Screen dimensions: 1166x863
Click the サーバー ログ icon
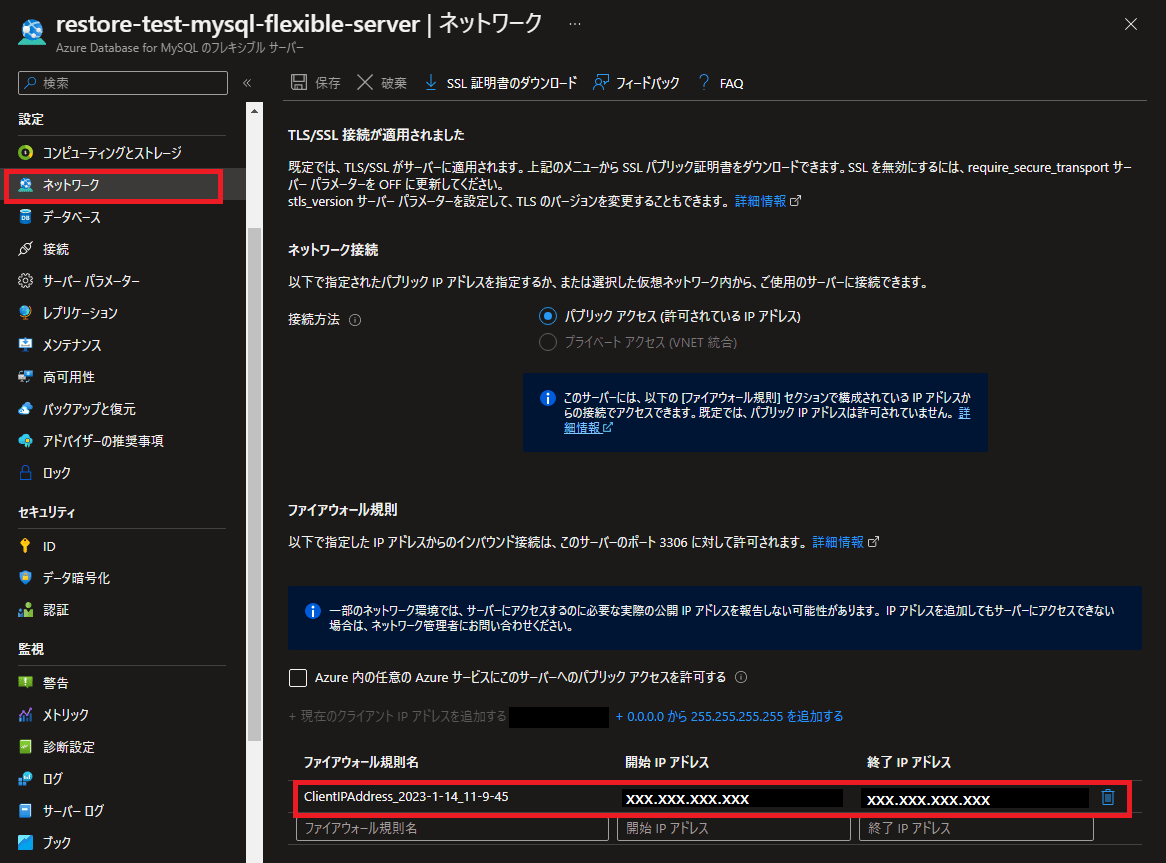[x=25, y=810]
